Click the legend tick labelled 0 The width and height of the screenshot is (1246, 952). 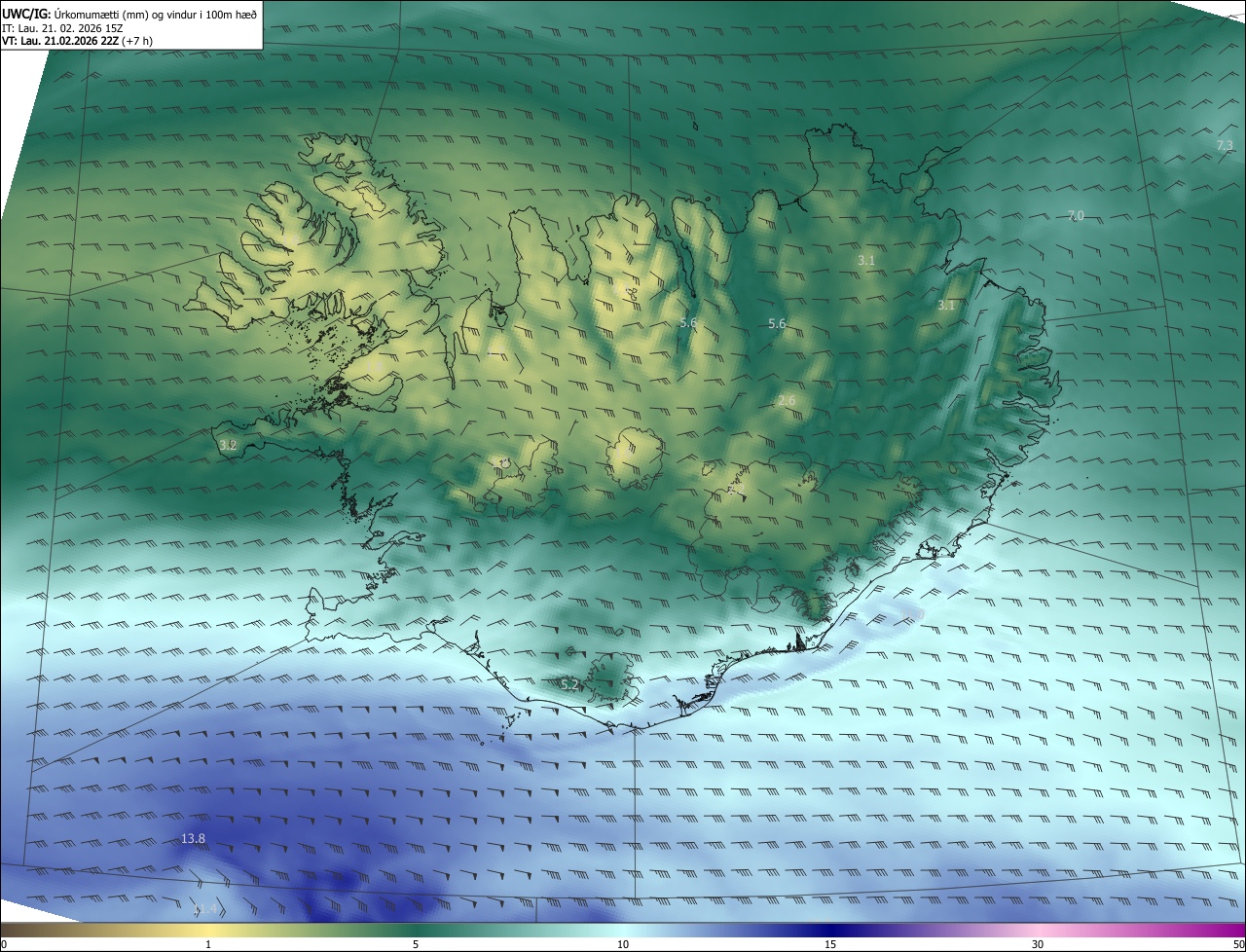point(4,944)
